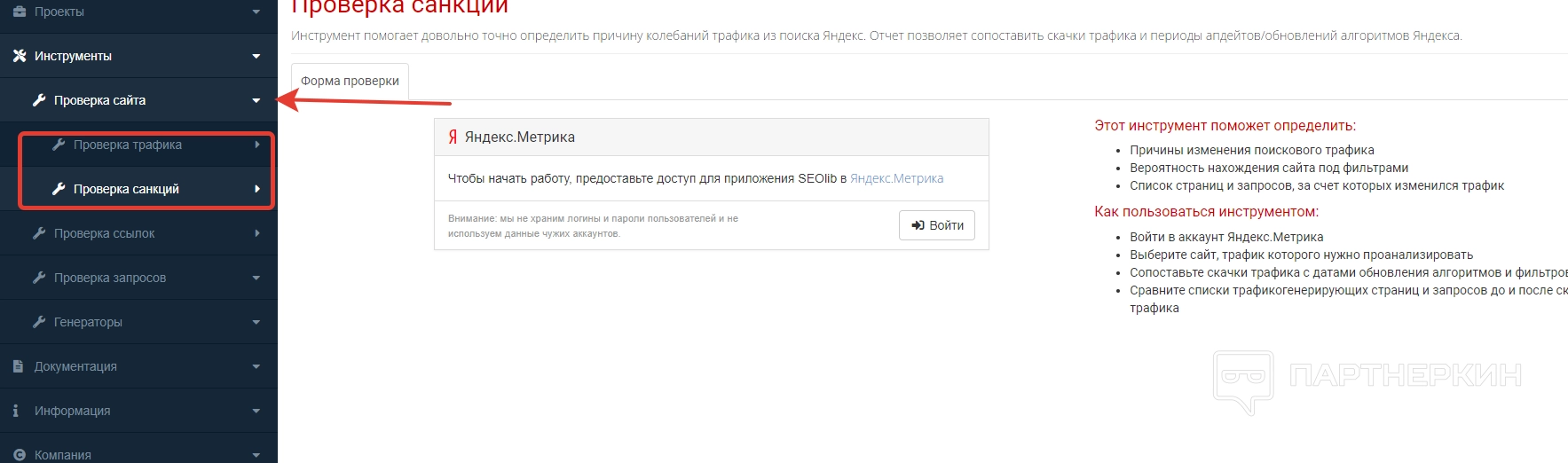Viewport: 1568px width, 463px height.
Task: Click the Яндекс.Метрика panel heading
Action: (x=520, y=137)
